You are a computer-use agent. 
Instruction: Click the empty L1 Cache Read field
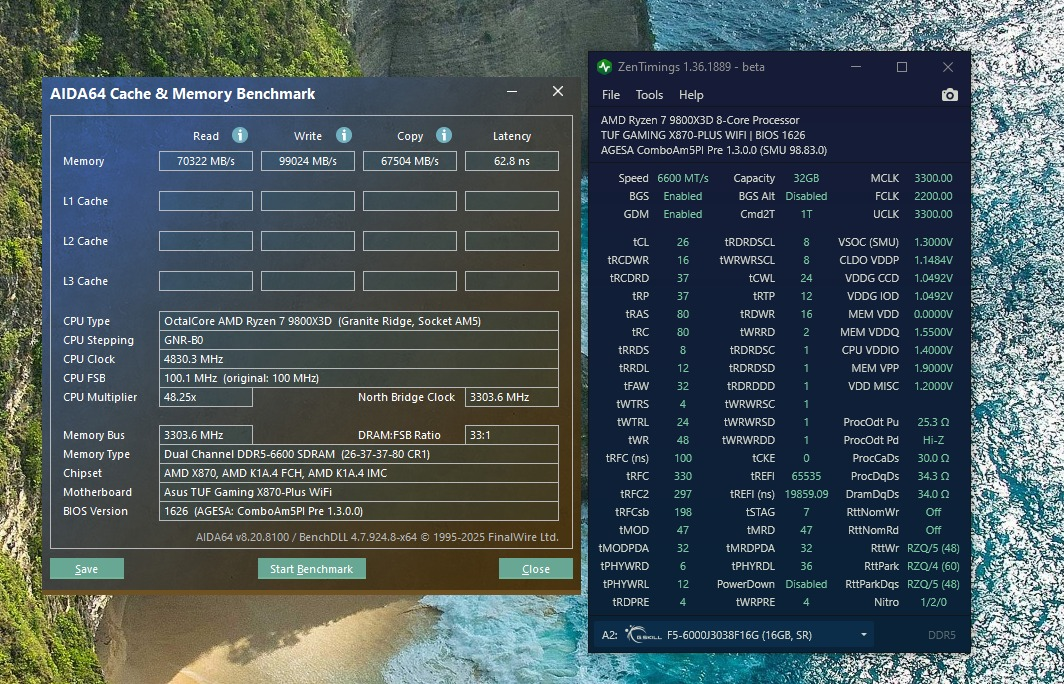coord(206,201)
